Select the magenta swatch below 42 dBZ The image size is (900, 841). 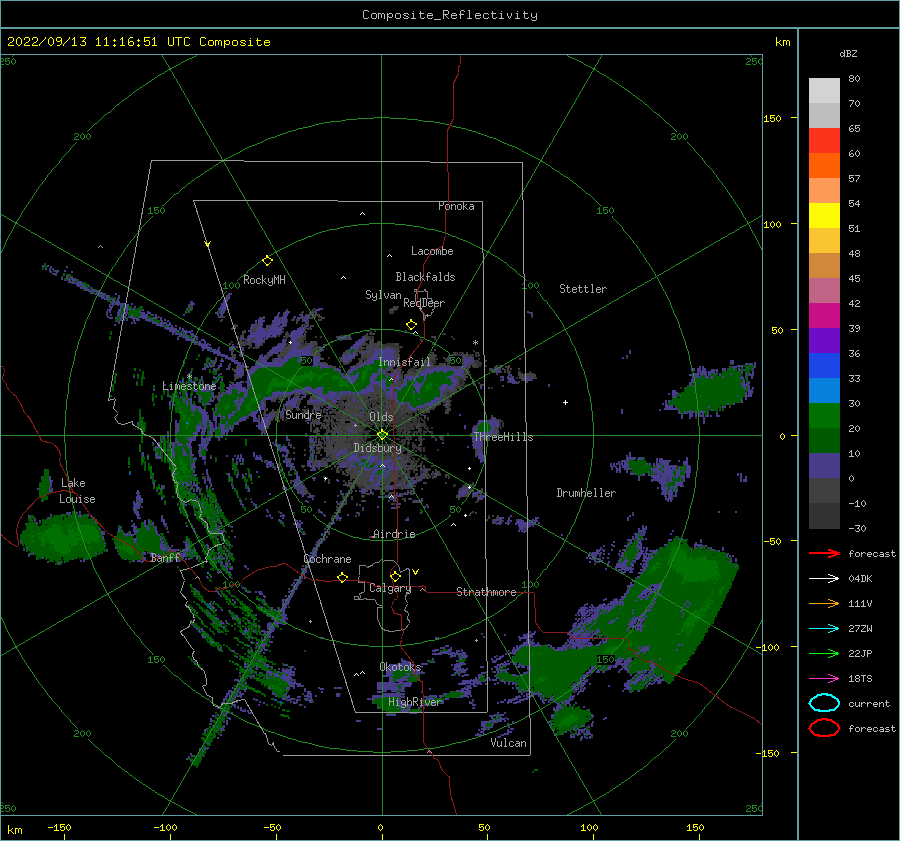pyautogui.click(x=824, y=316)
